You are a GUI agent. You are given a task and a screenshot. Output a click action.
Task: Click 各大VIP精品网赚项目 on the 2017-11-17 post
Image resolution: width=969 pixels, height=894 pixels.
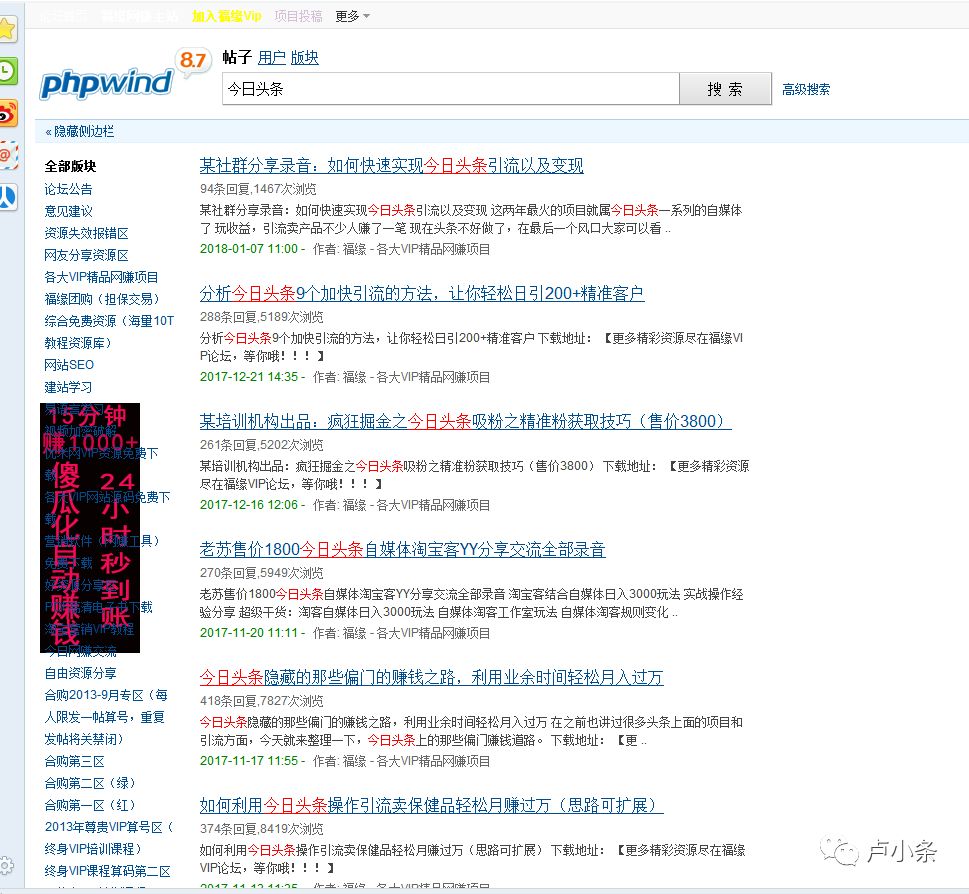click(433, 761)
